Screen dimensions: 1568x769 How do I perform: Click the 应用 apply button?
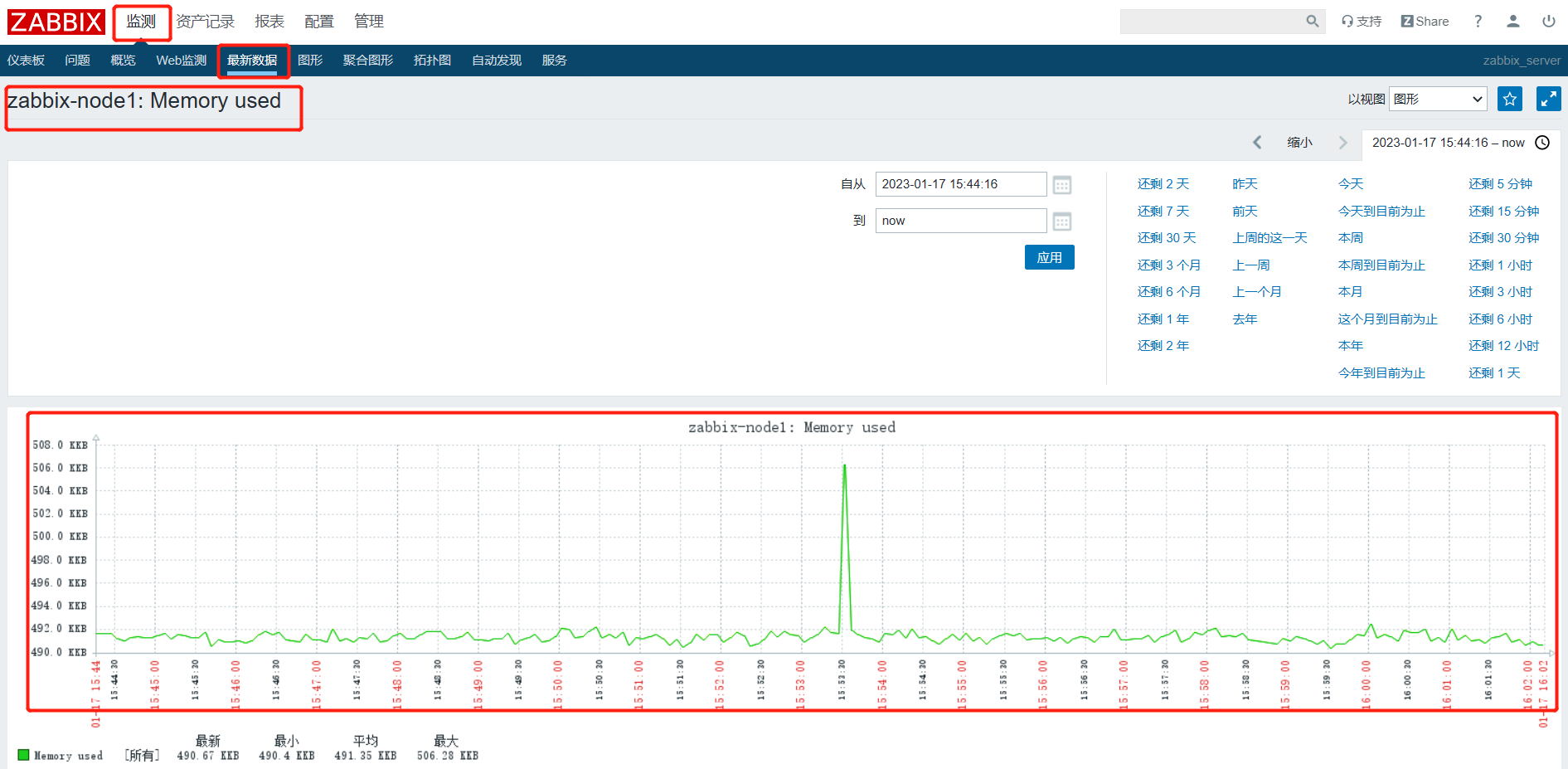pos(1049,257)
